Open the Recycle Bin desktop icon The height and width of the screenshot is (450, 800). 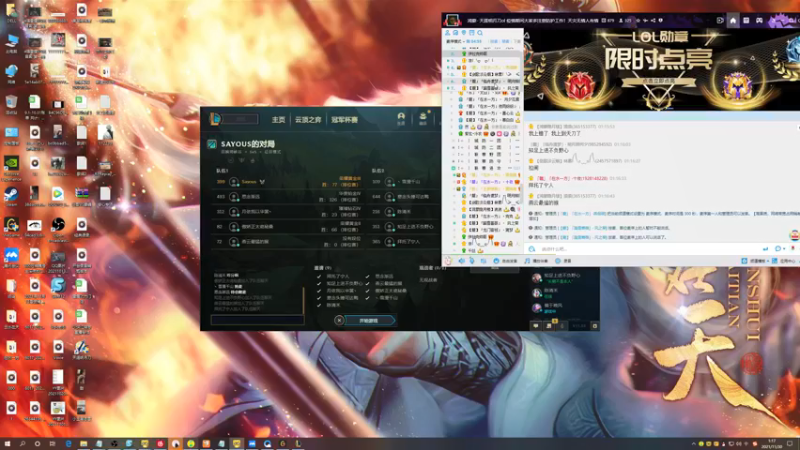[x=11, y=104]
